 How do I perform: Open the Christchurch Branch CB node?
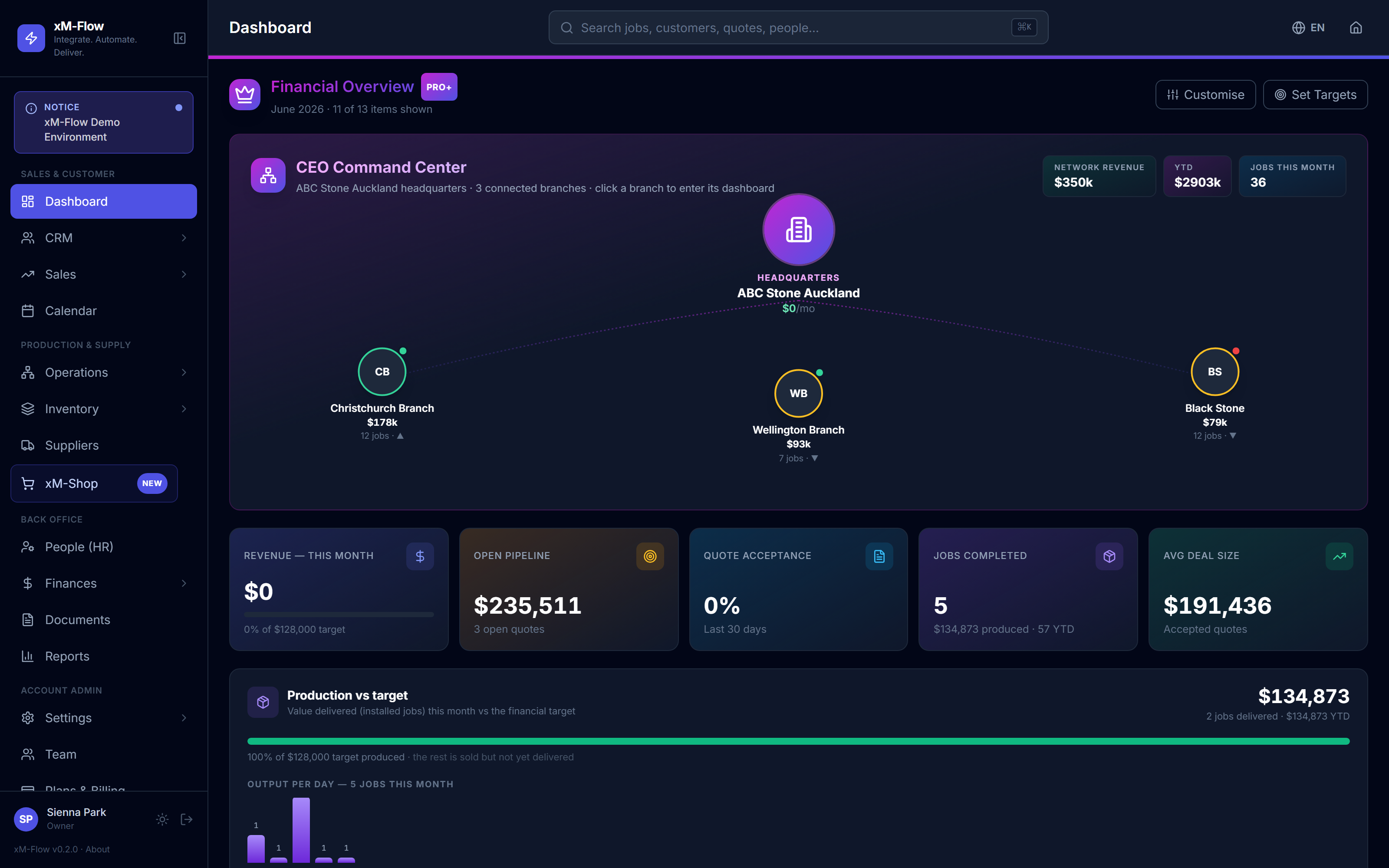pyautogui.click(x=382, y=372)
